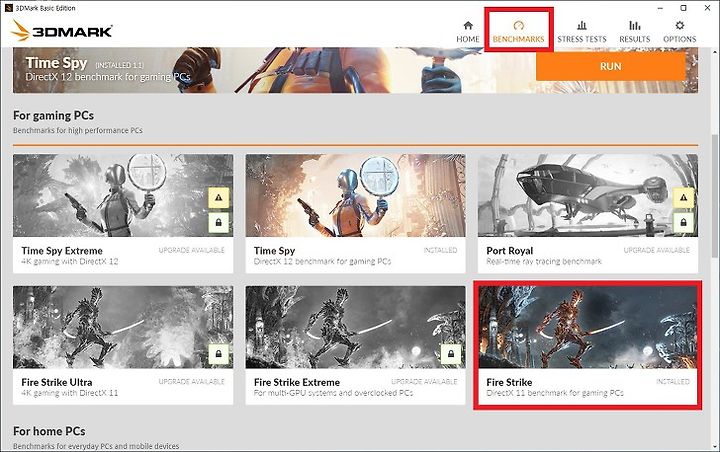This screenshot has height=452, width=720.
Task: Click scrollbar down arrow
Action: pos(715,446)
